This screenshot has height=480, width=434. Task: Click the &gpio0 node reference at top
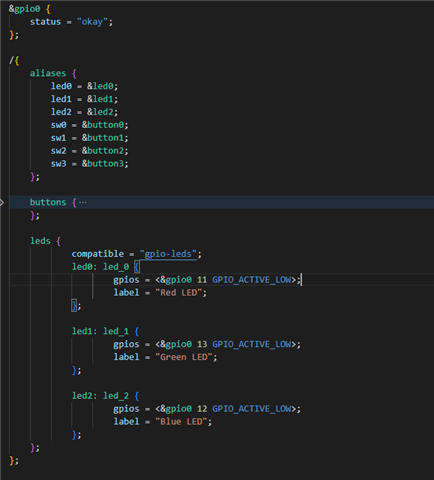[24, 9]
